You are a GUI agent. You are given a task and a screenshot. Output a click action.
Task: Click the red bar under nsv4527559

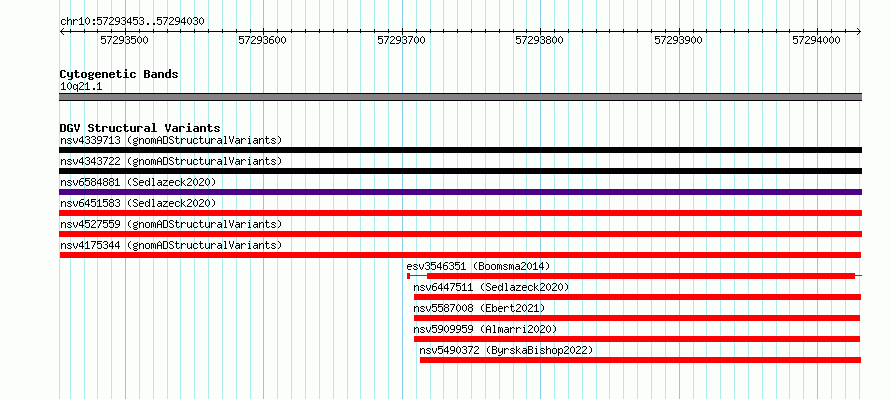(x=460, y=234)
